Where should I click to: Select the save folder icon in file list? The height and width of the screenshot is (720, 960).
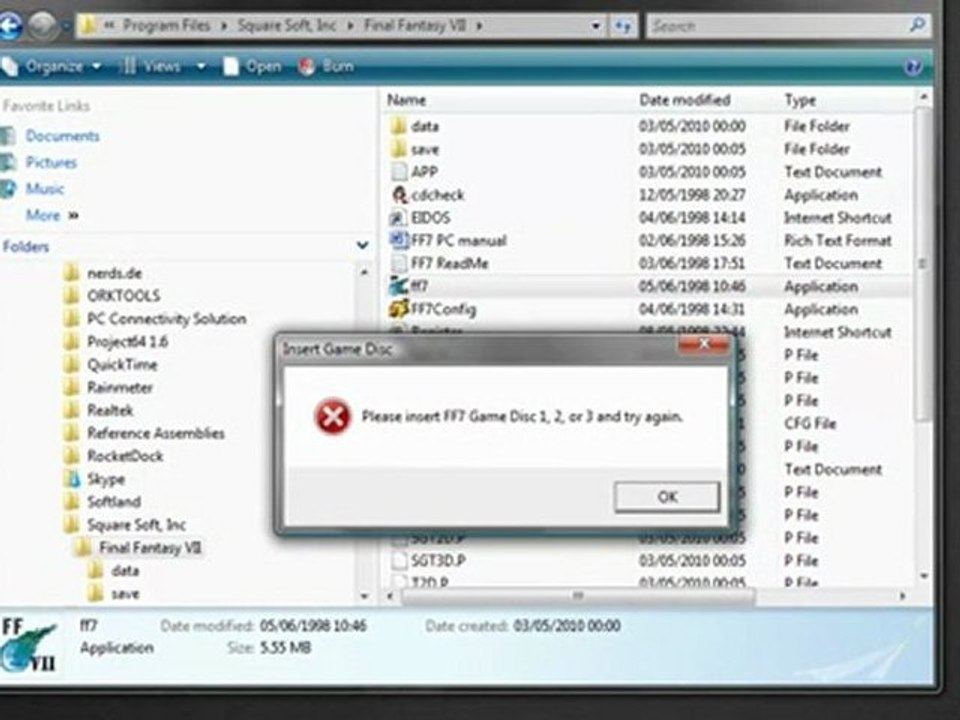point(399,149)
